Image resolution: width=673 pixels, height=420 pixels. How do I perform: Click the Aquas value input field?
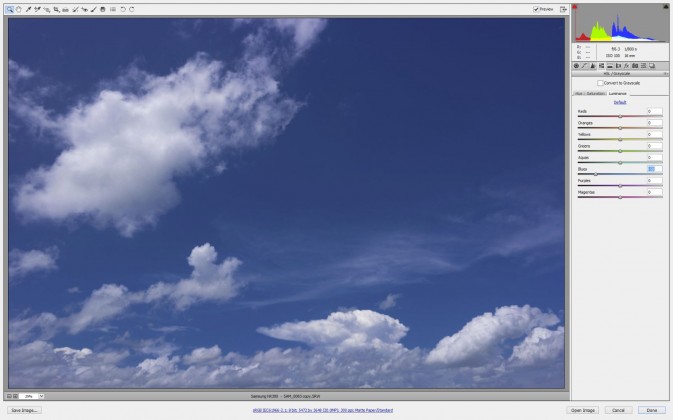[655, 157]
